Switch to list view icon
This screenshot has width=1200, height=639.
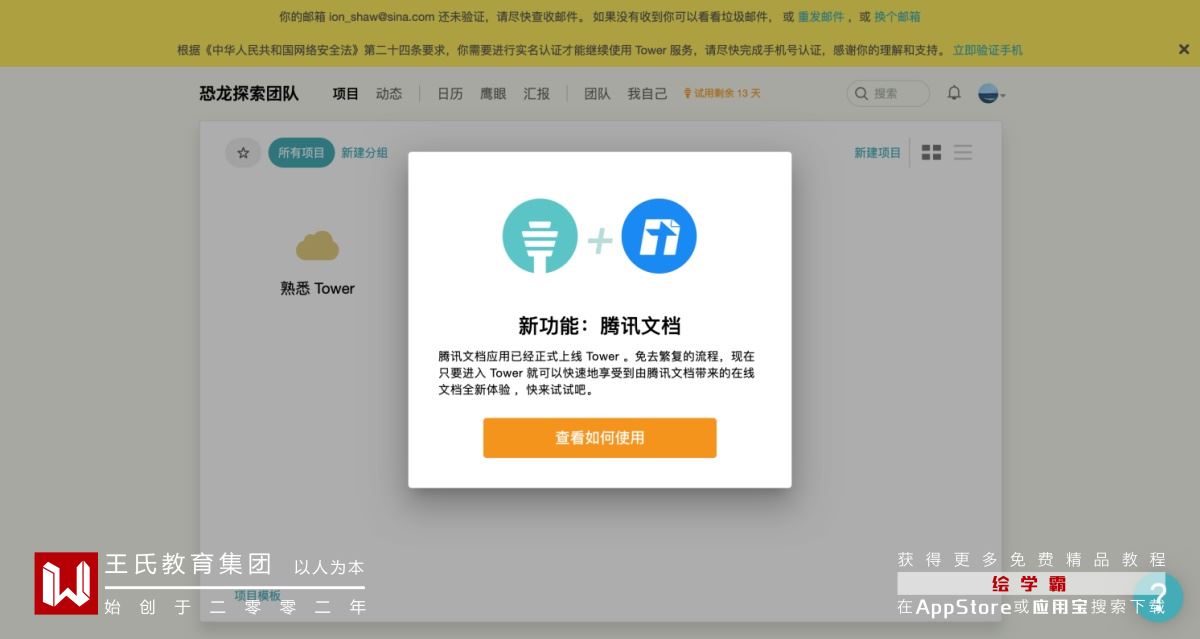[963, 153]
